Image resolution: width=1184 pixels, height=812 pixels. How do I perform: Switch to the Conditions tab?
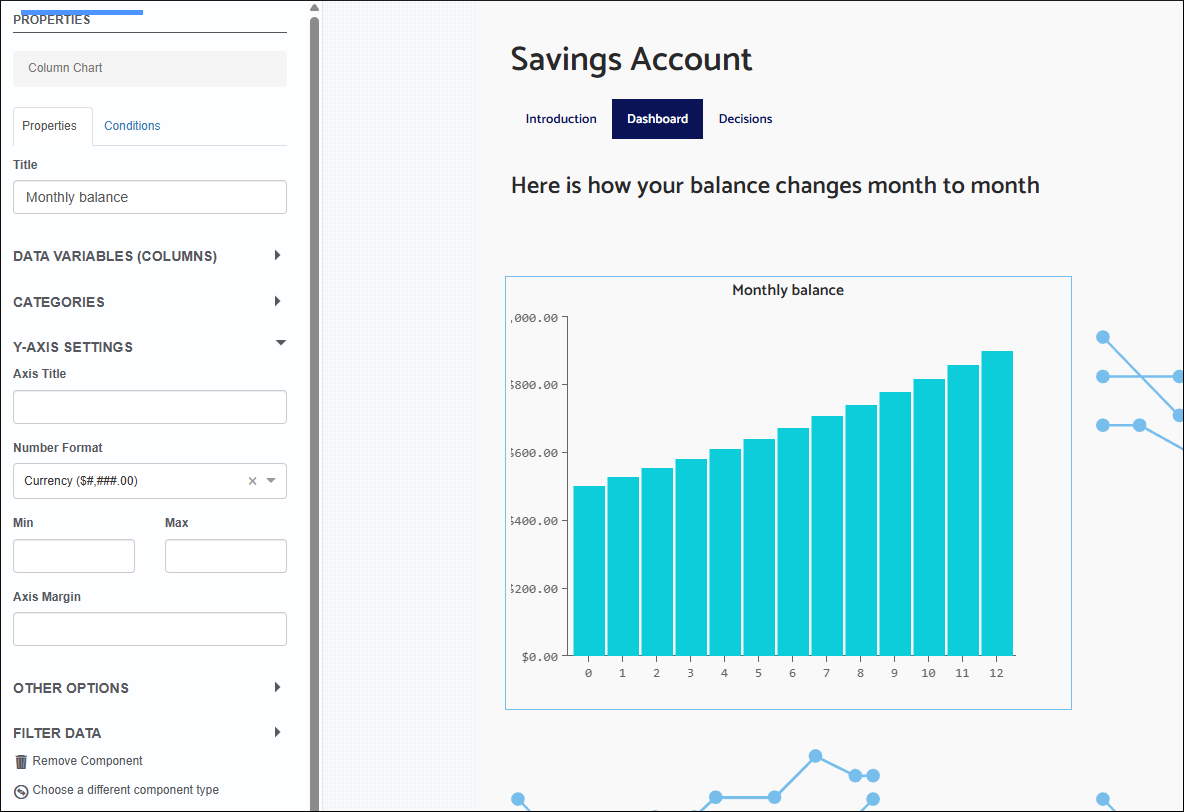coord(131,125)
